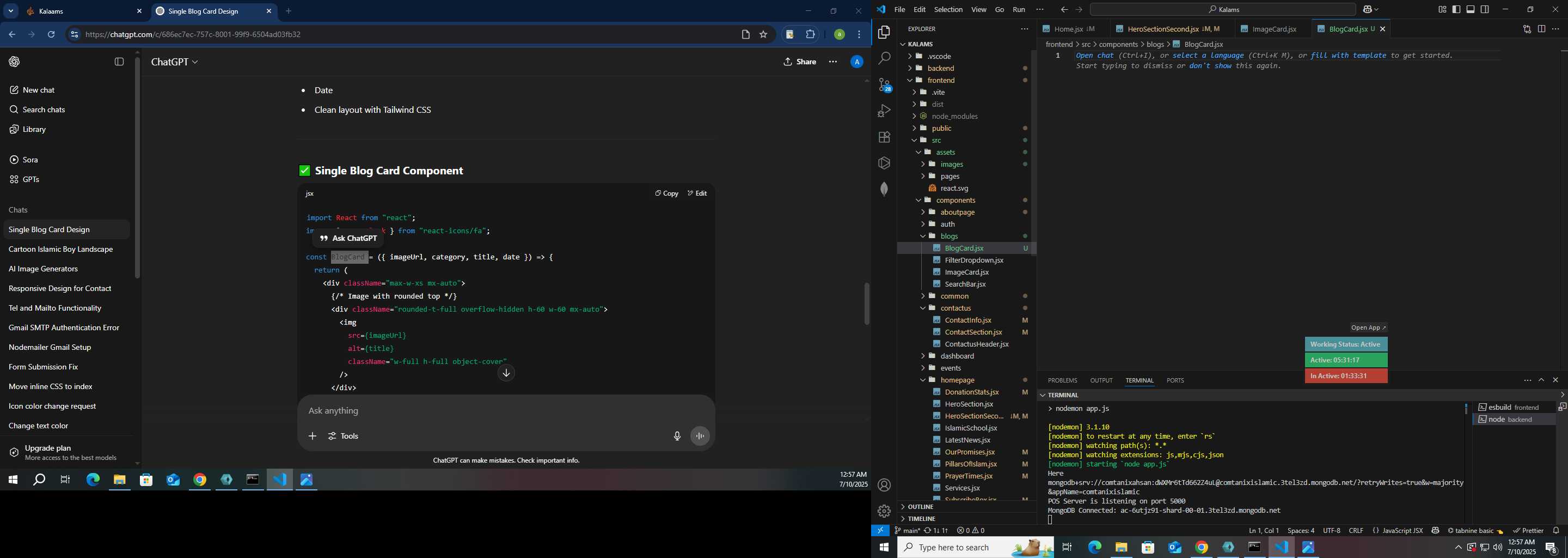Open Customize Layout icon in title bar

(1442, 10)
